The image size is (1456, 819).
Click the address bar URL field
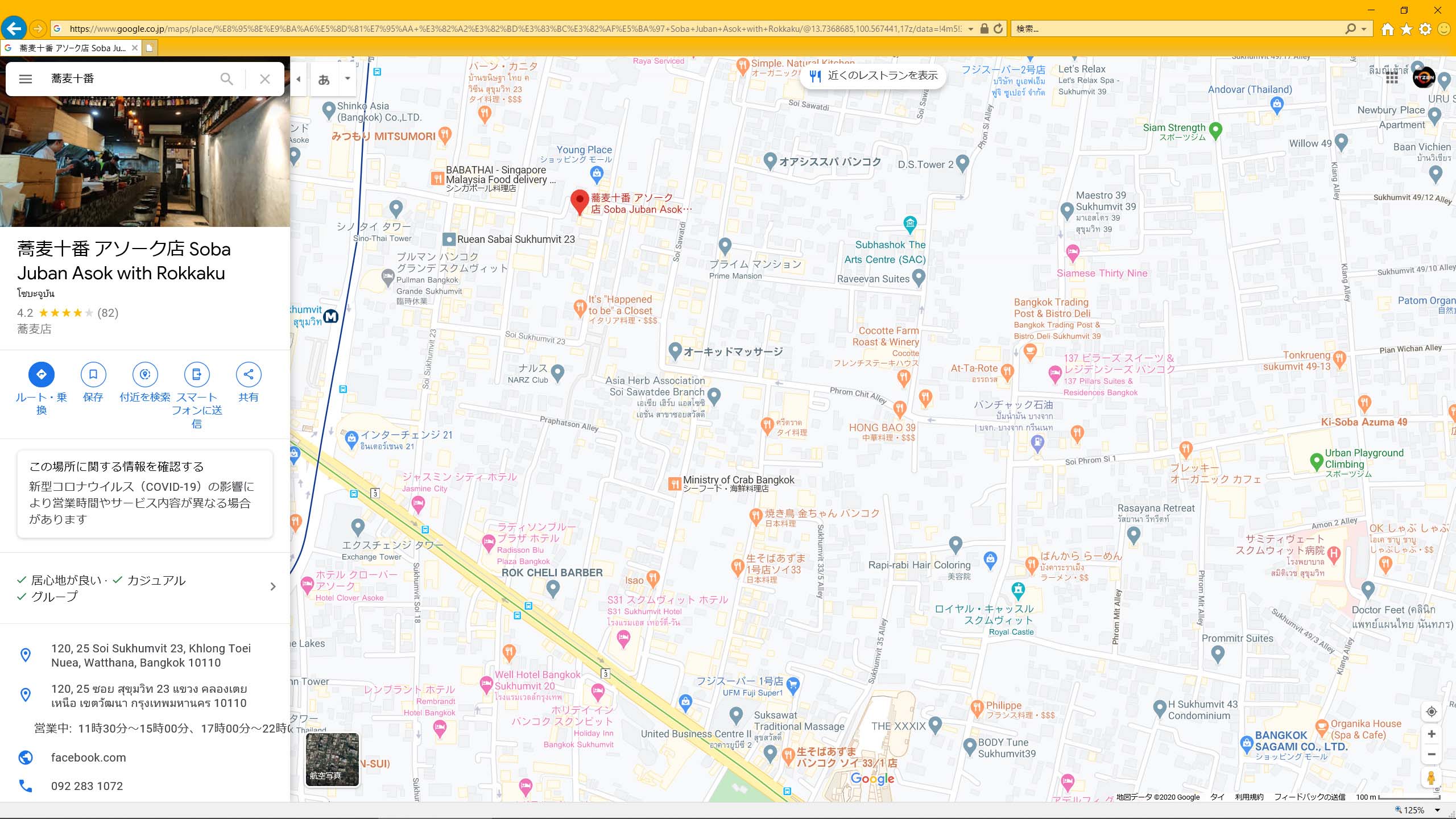coord(515,28)
